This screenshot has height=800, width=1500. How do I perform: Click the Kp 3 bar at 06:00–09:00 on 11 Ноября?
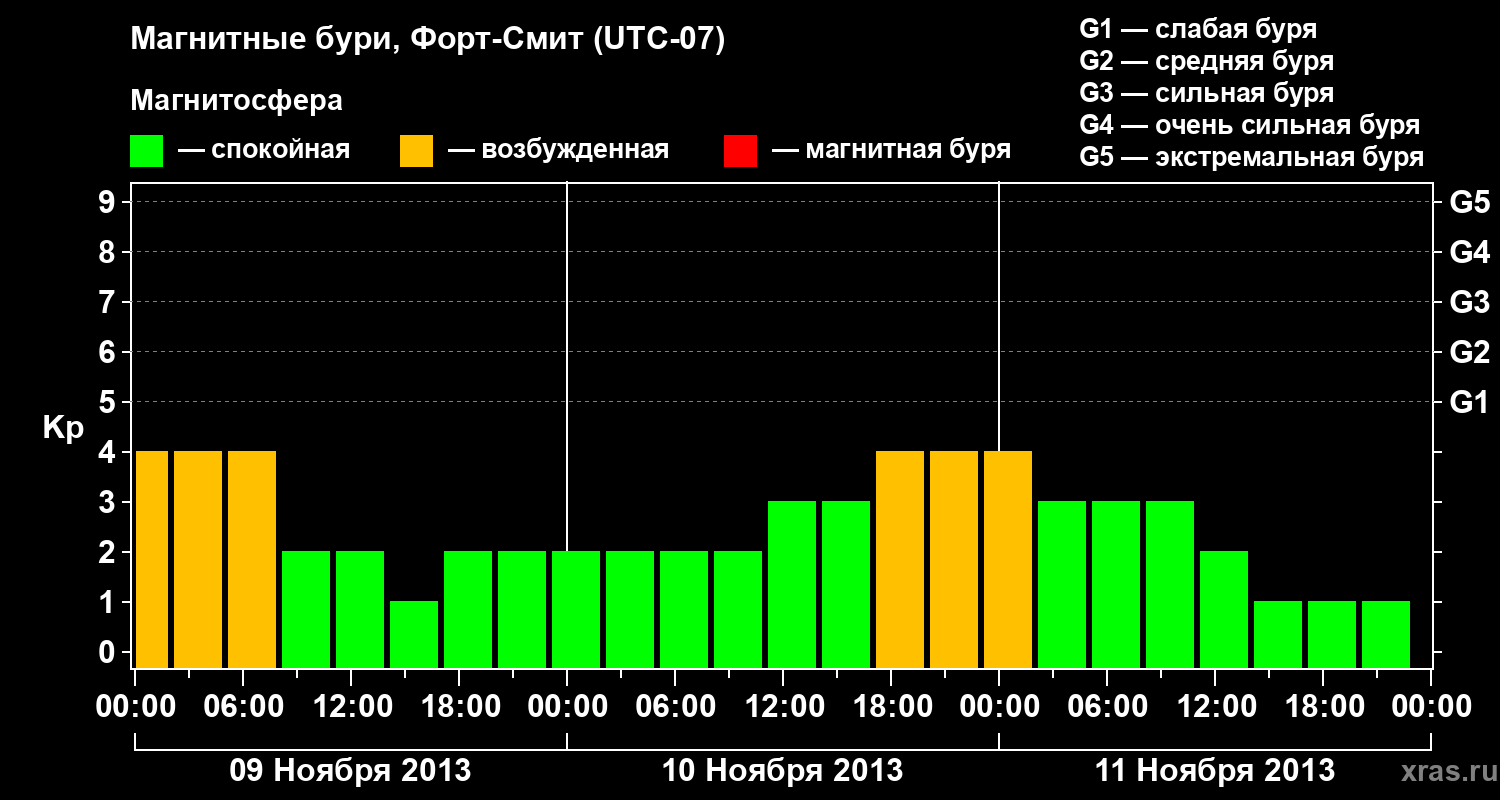click(1116, 584)
